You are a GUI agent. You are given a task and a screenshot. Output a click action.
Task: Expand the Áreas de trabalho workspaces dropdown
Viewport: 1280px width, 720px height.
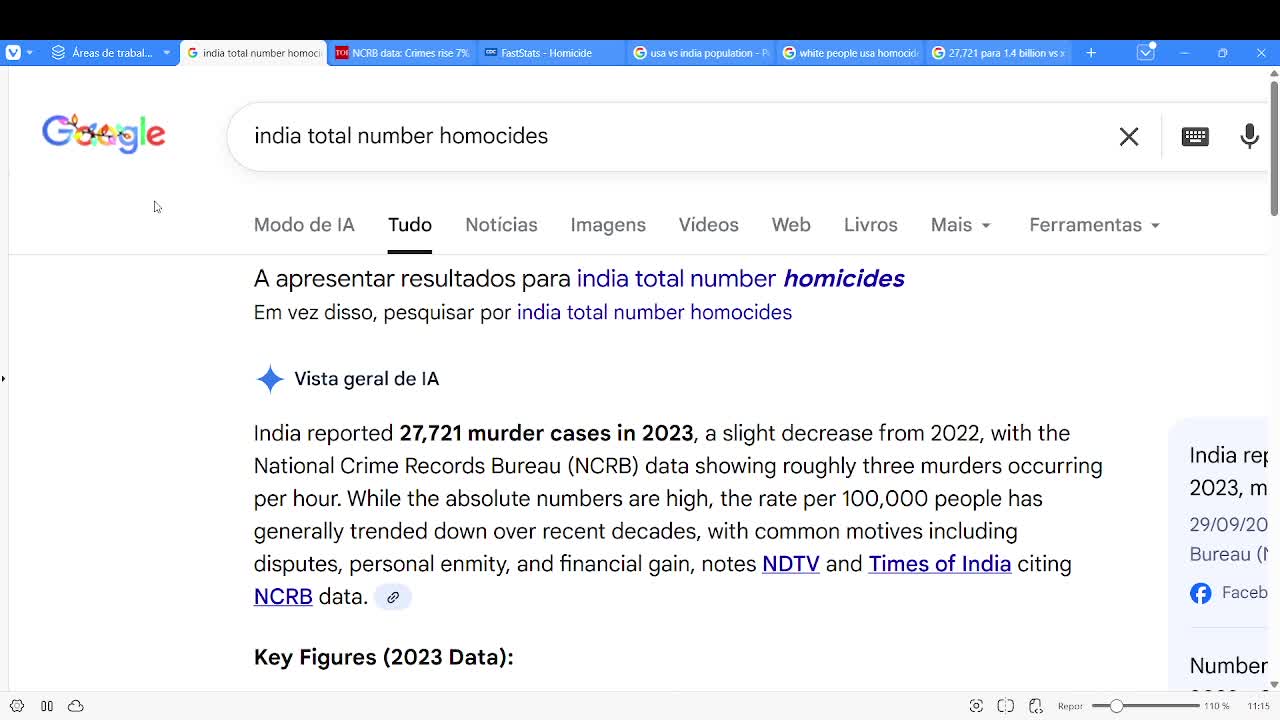[x=166, y=53]
